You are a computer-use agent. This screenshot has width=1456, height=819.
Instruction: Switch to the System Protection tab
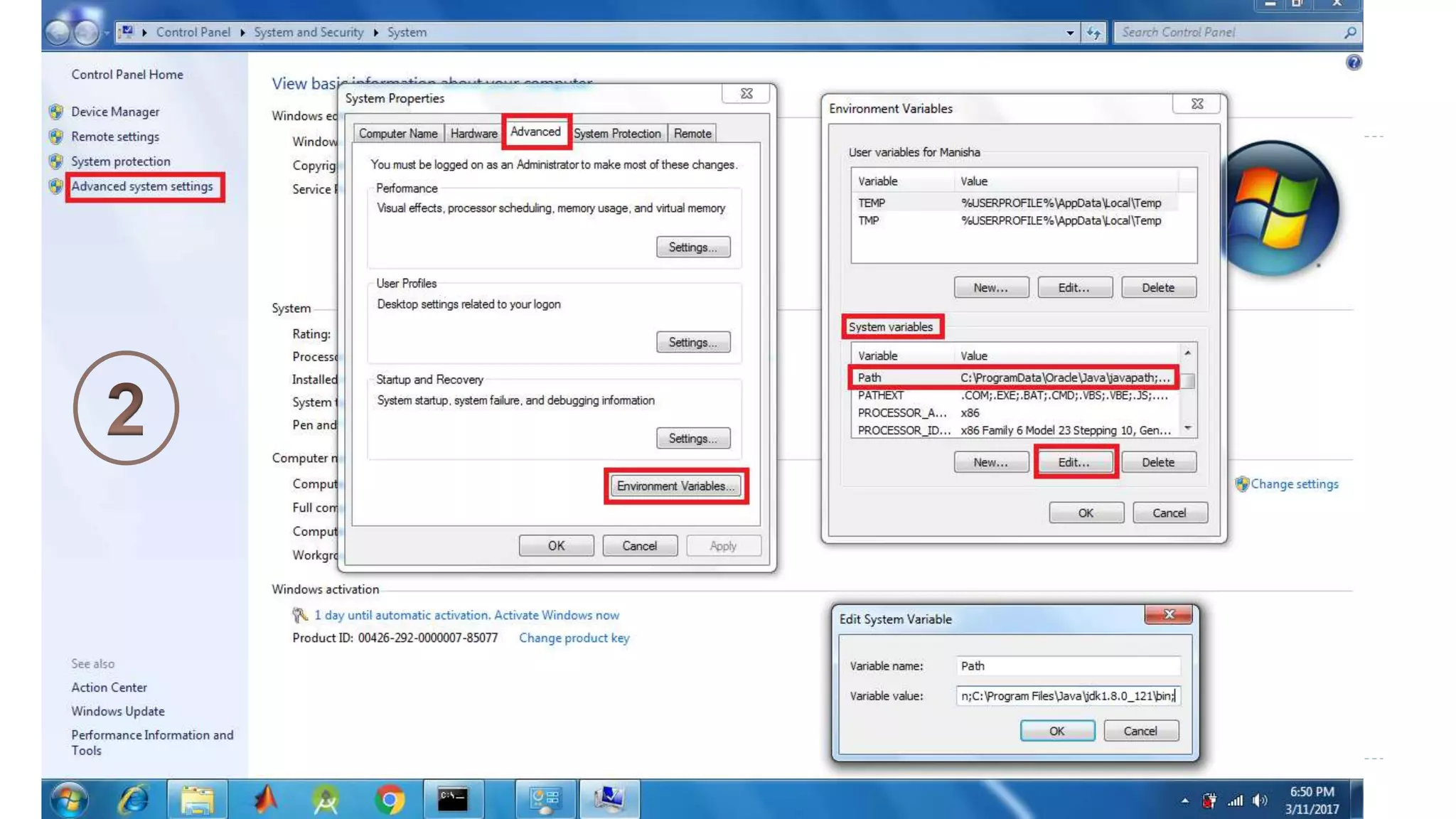coord(617,134)
